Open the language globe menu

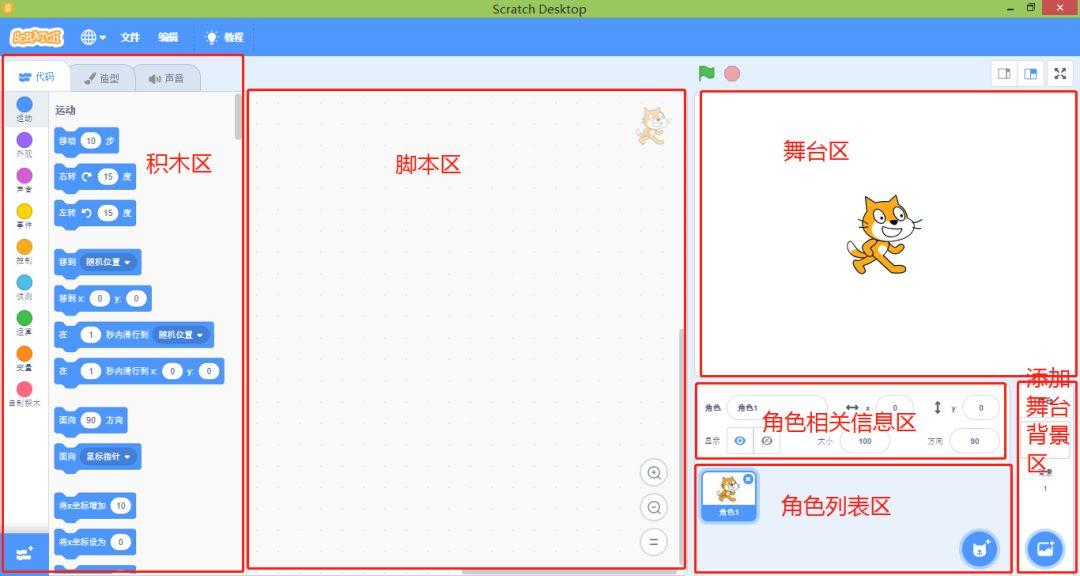(93, 37)
